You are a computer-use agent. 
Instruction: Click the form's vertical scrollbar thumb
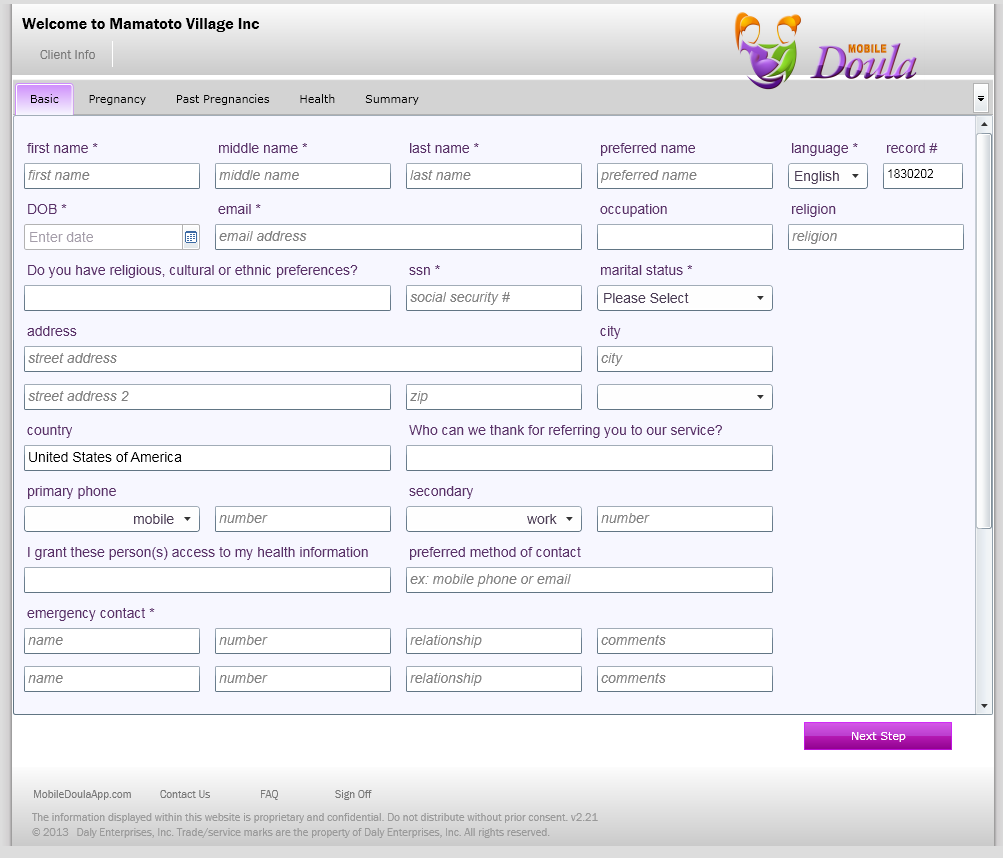984,331
